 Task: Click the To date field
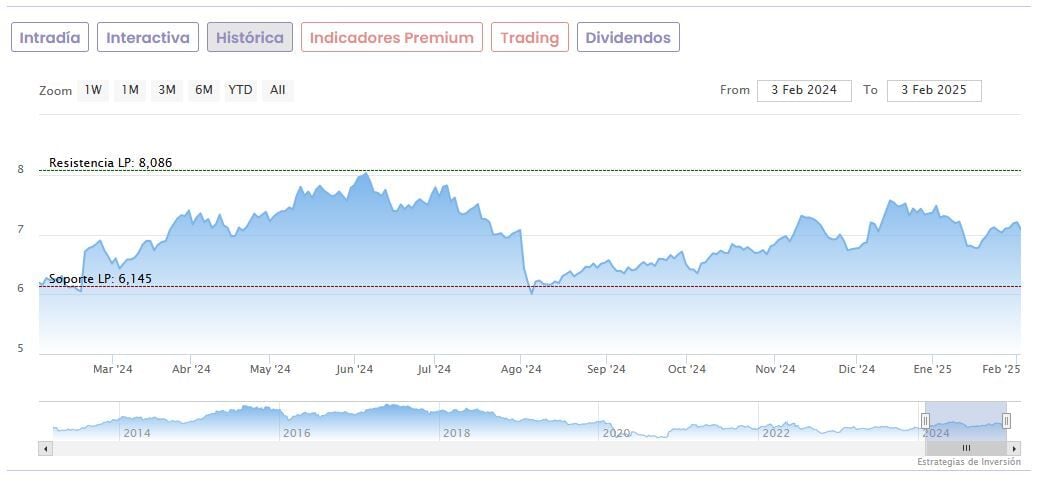934,90
